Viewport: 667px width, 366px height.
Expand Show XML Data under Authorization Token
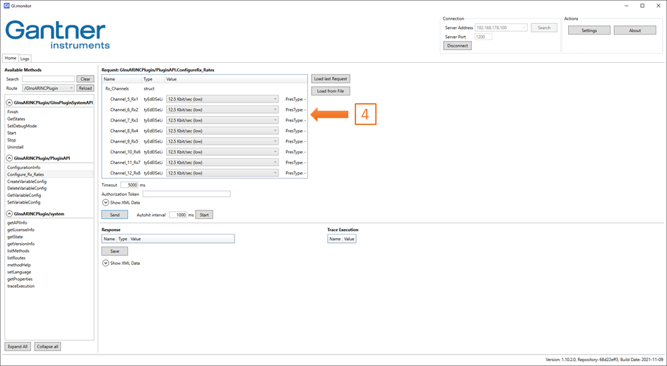105,203
